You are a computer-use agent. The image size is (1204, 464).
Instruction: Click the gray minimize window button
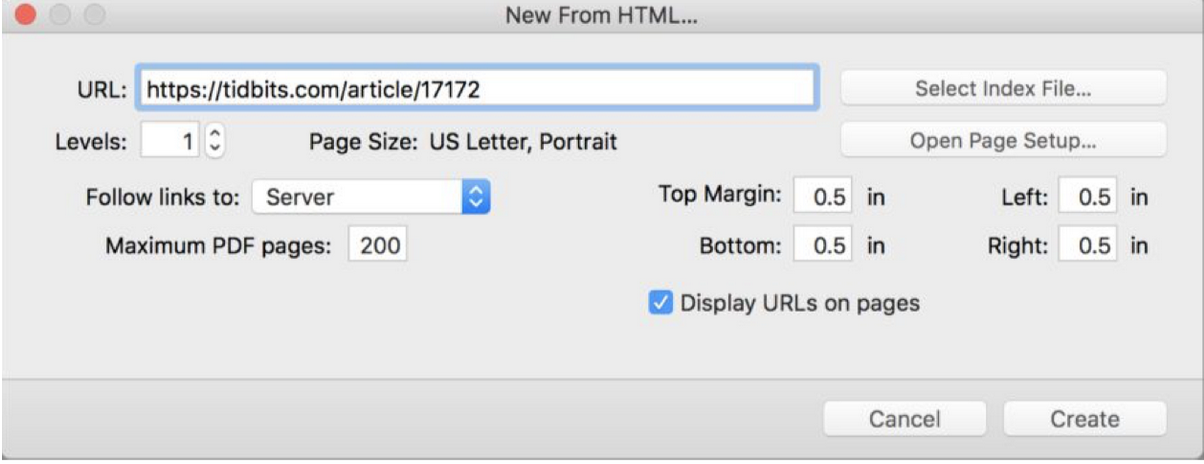click(60, 15)
